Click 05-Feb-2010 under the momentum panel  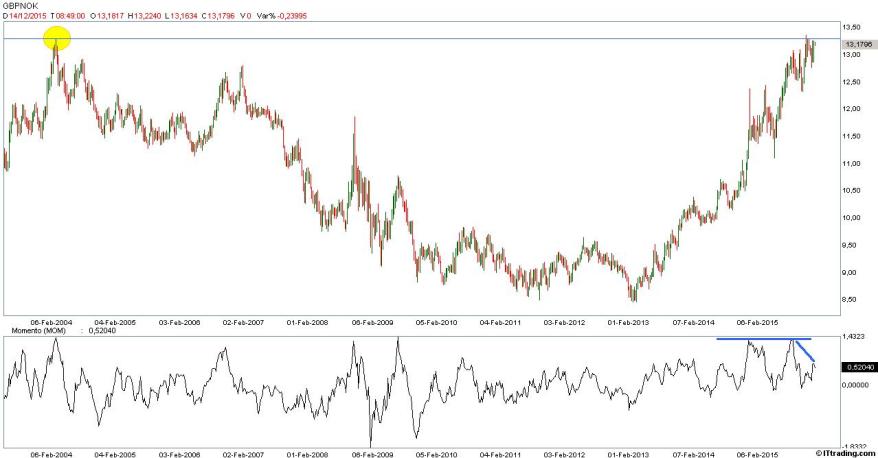pos(436,455)
